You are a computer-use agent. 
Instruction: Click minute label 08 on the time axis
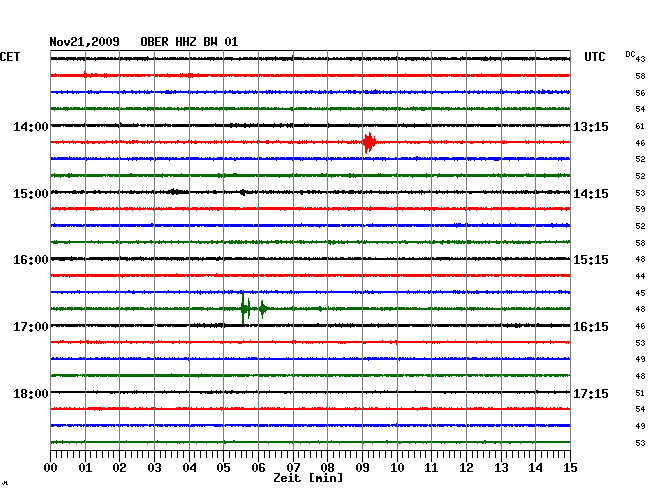(x=327, y=467)
